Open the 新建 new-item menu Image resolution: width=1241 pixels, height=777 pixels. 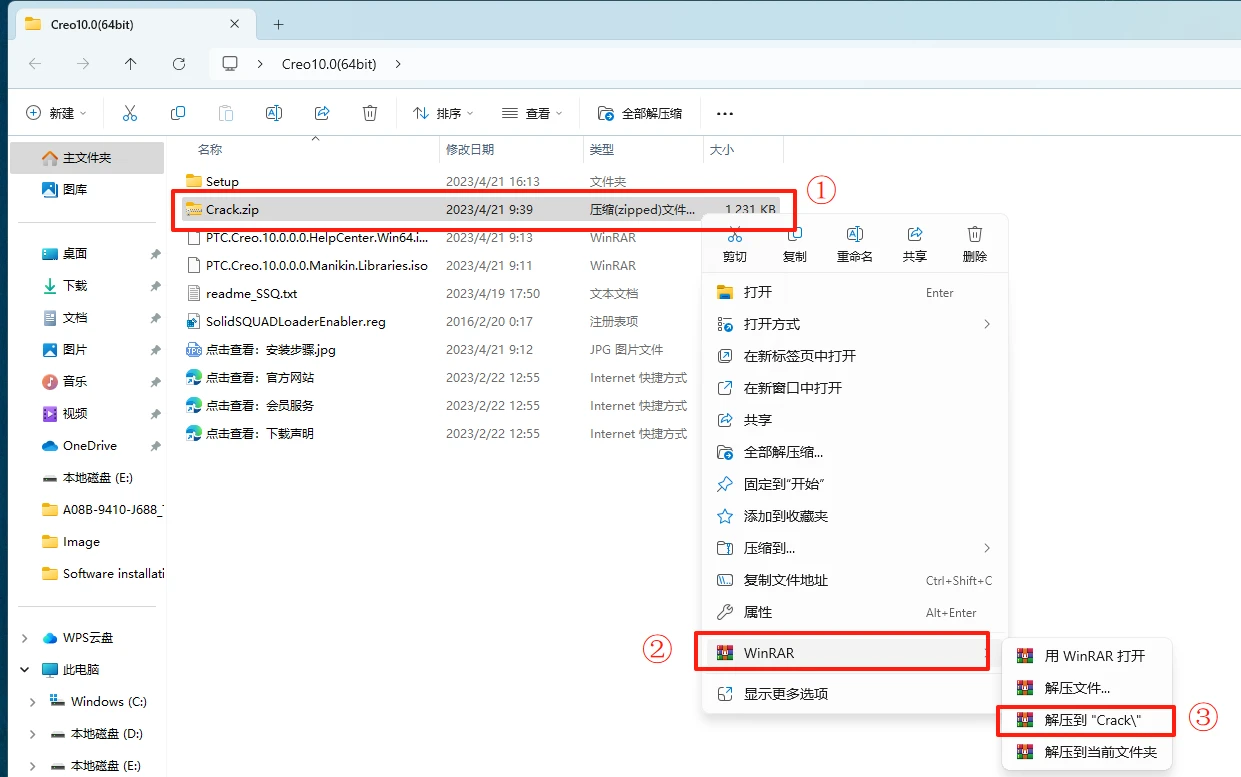[55, 112]
